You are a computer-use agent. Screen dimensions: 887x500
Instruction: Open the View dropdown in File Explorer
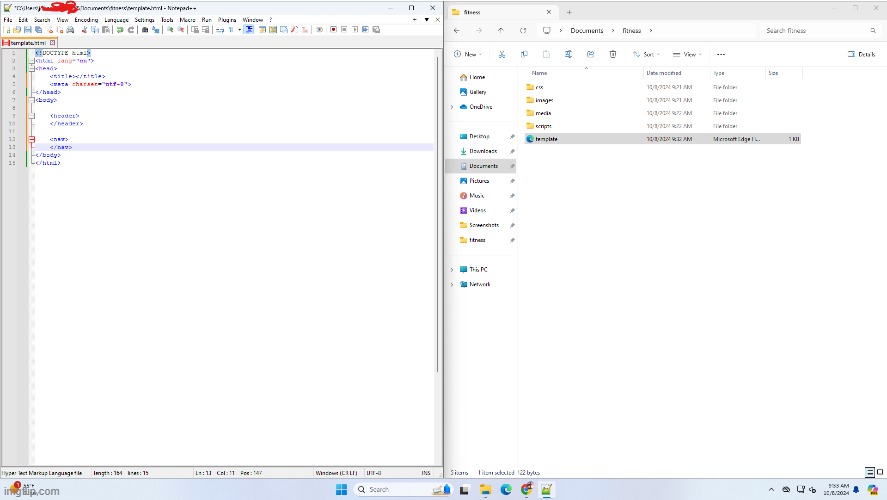pos(687,54)
